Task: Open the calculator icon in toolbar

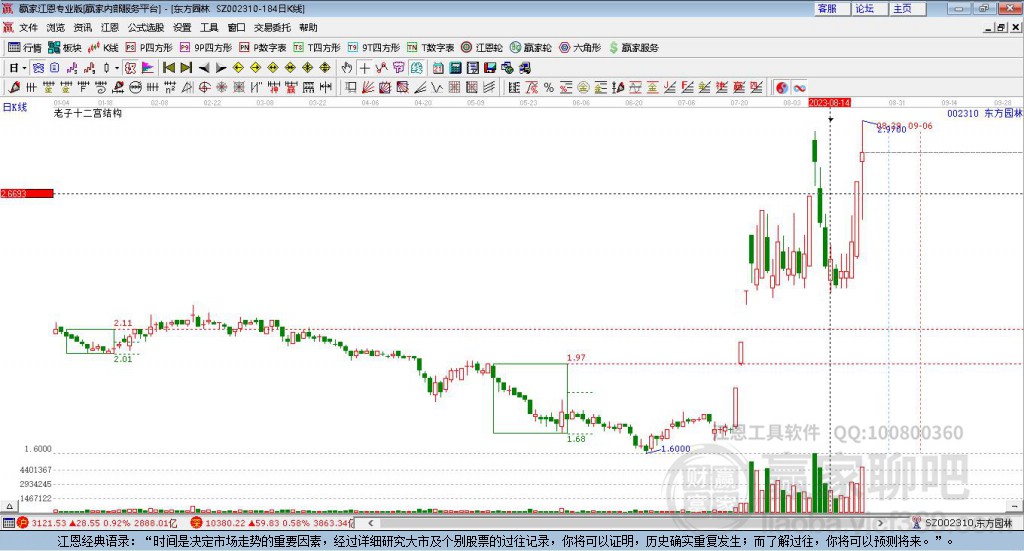Action: (x=455, y=68)
